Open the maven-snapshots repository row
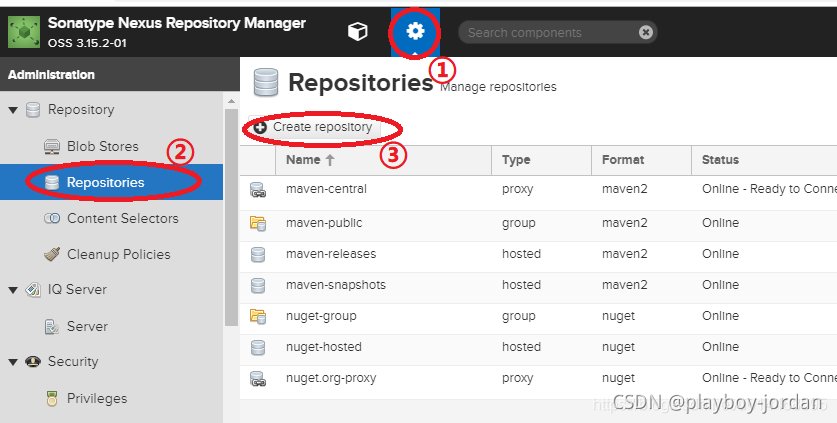This screenshot has height=423, width=837. tap(539, 288)
